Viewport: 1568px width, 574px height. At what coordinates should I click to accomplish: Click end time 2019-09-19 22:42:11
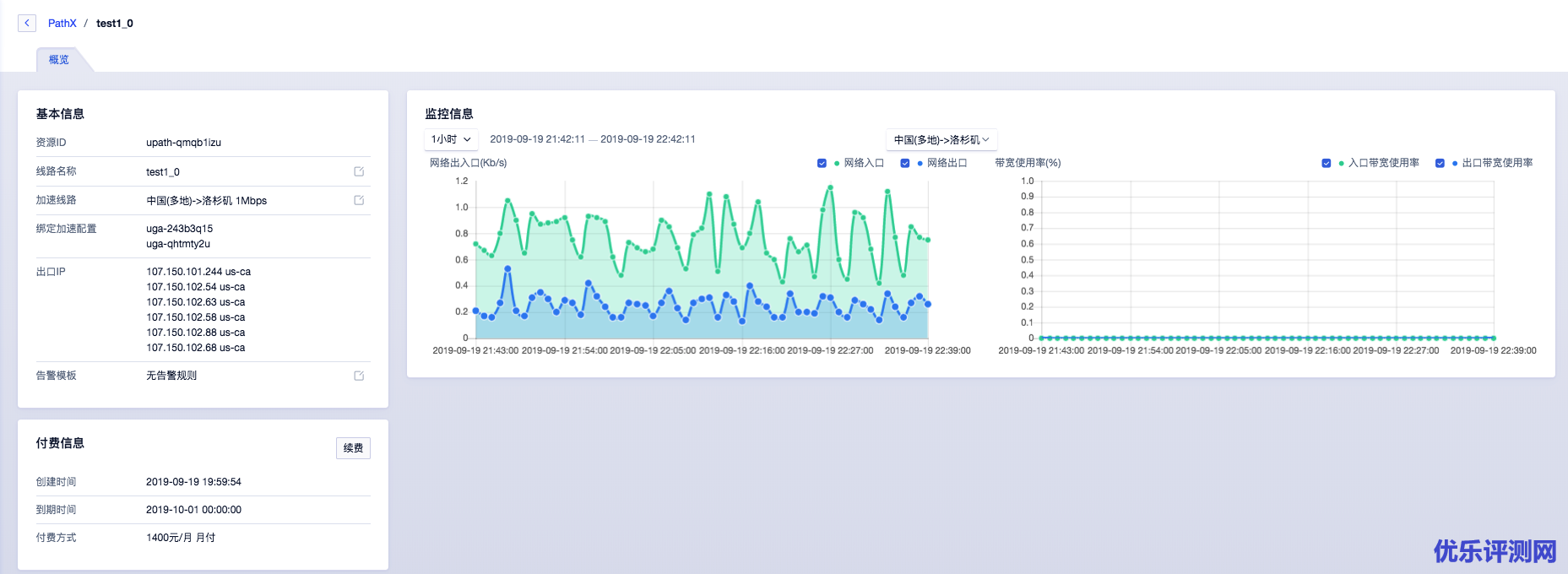648,139
